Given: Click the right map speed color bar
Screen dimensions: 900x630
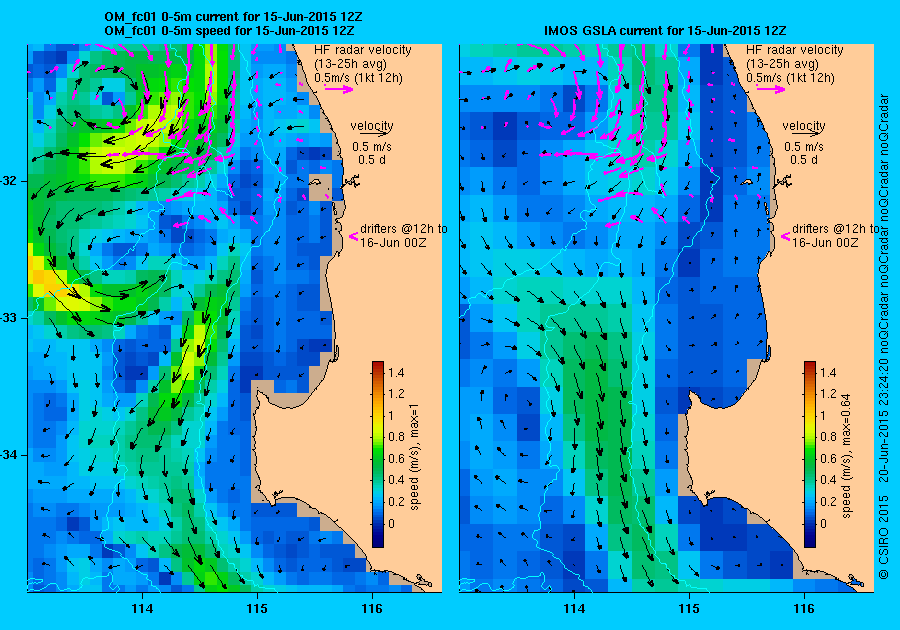Looking at the screenshot, I should (810, 454).
